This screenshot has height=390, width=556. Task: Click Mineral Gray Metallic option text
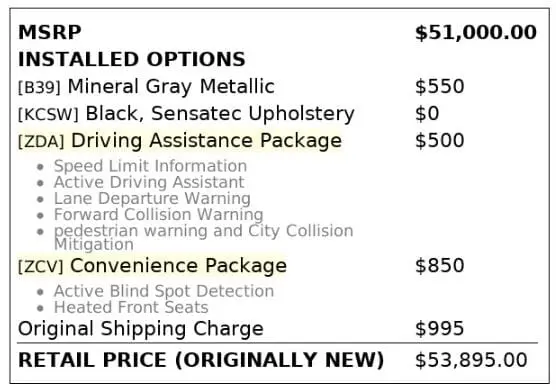click(171, 87)
